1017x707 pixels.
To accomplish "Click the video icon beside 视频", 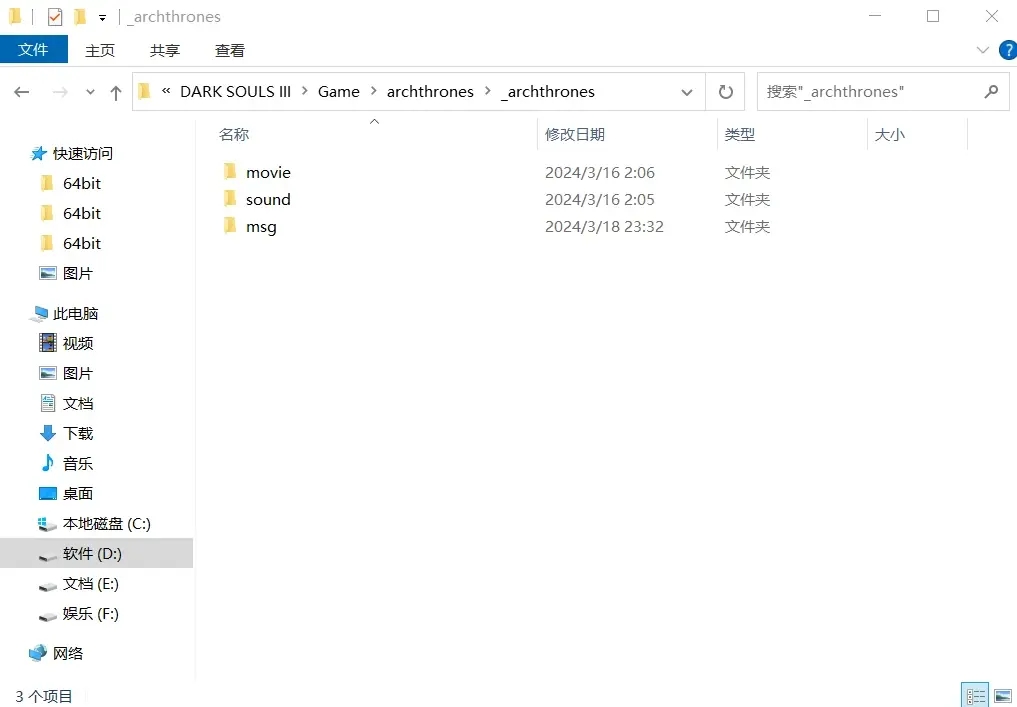I will click(x=48, y=343).
